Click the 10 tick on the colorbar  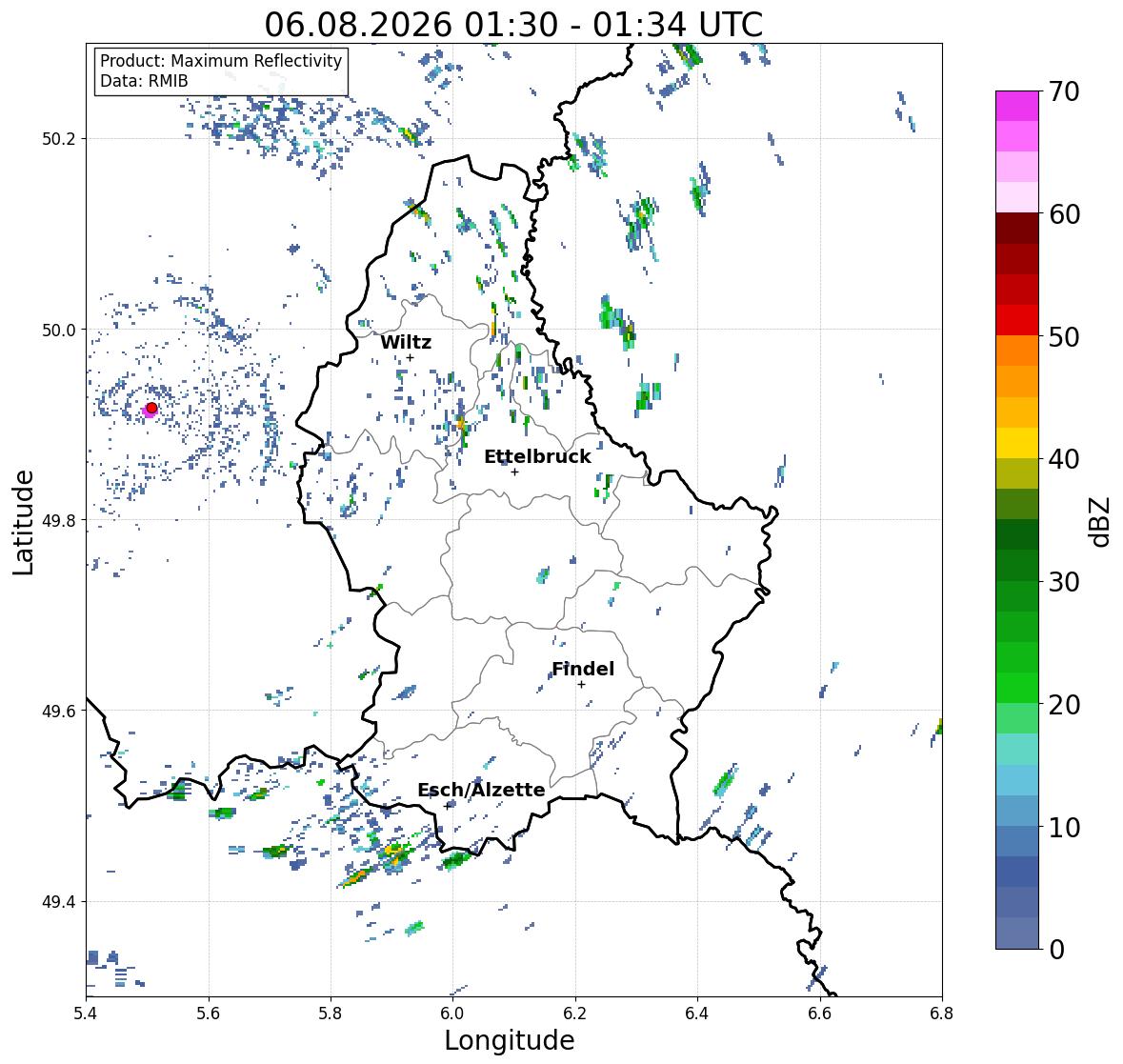tap(1064, 827)
